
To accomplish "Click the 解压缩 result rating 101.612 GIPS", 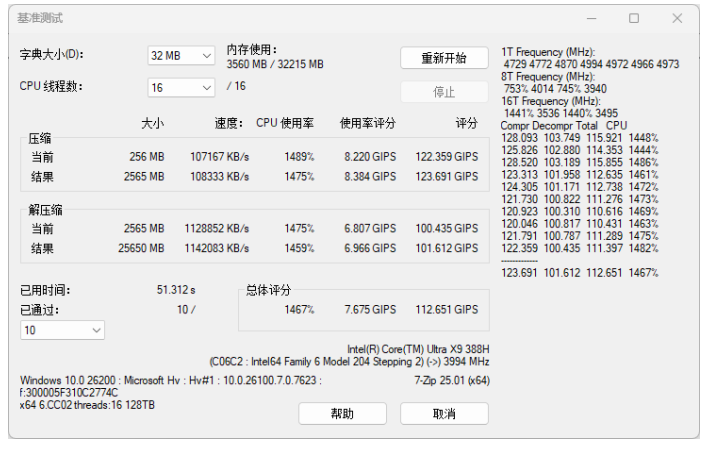I will tap(446, 248).
